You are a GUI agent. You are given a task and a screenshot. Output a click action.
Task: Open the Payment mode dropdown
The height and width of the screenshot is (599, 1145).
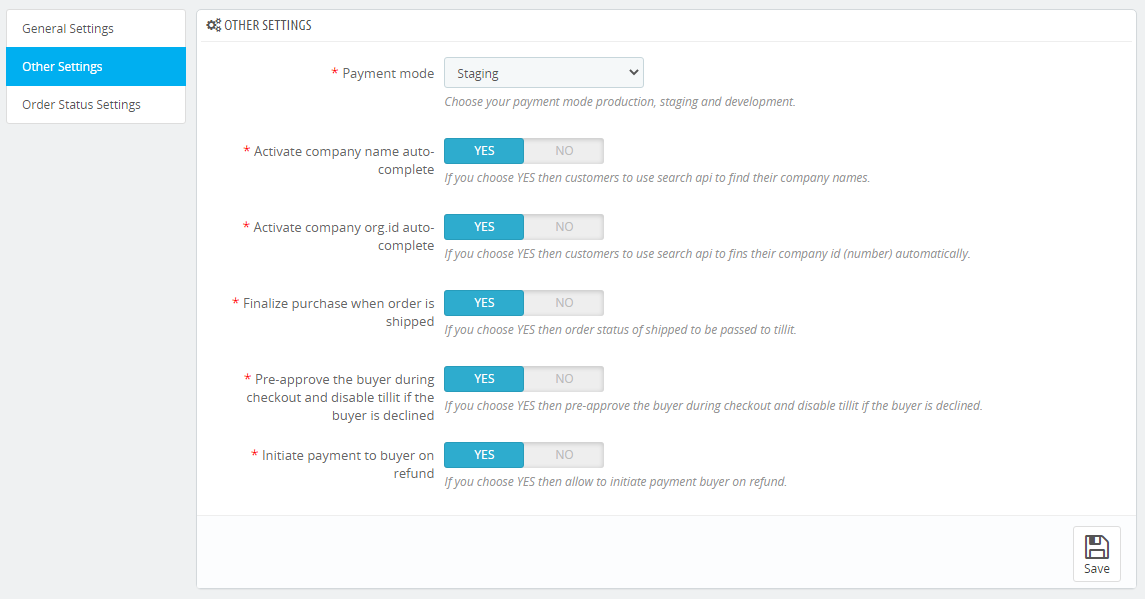tap(544, 73)
